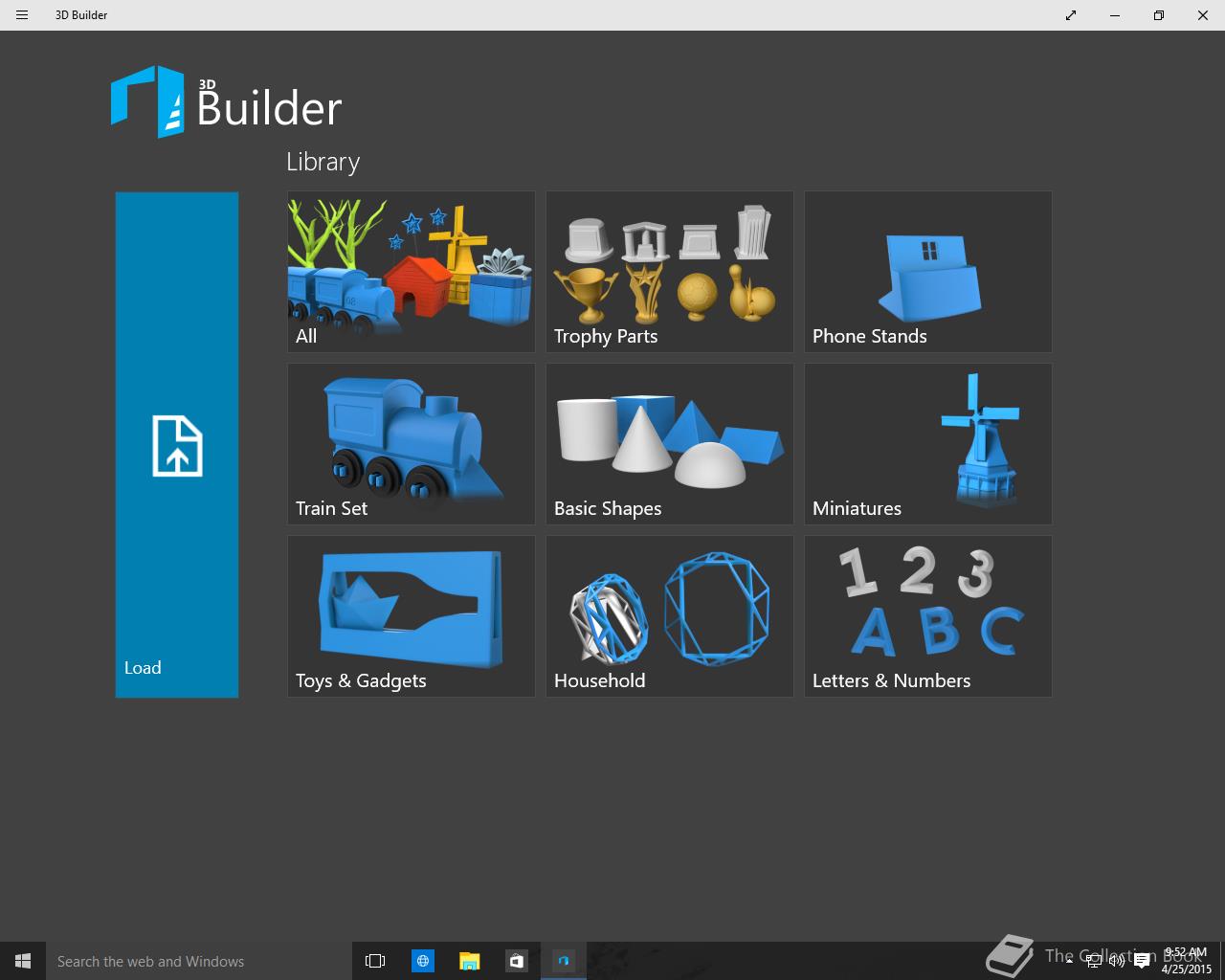
Task: Open the Train Set category
Action: point(412,444)
